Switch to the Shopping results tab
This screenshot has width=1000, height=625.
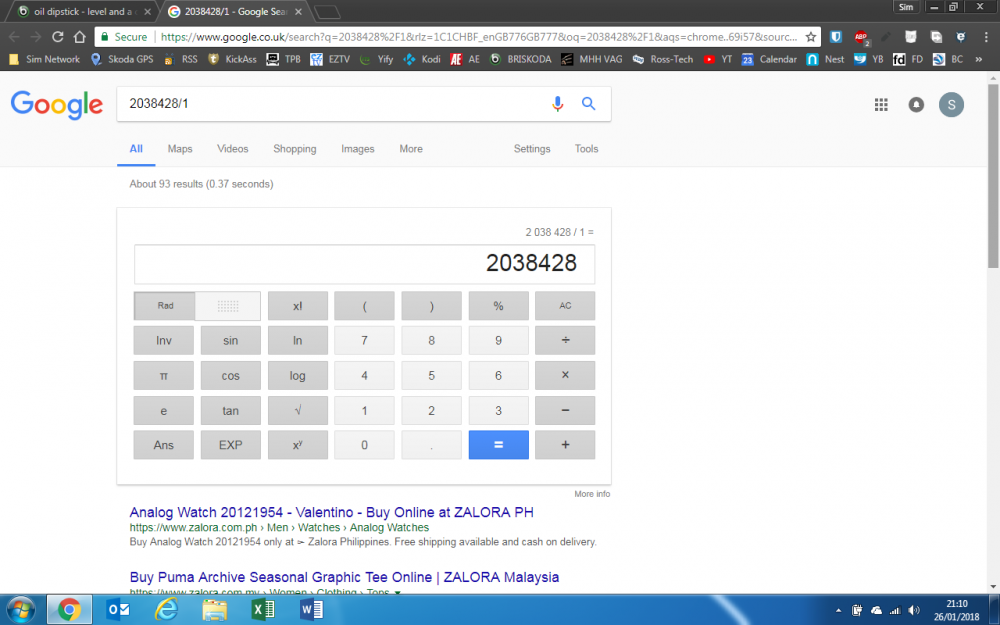click(x=295, y=149)
